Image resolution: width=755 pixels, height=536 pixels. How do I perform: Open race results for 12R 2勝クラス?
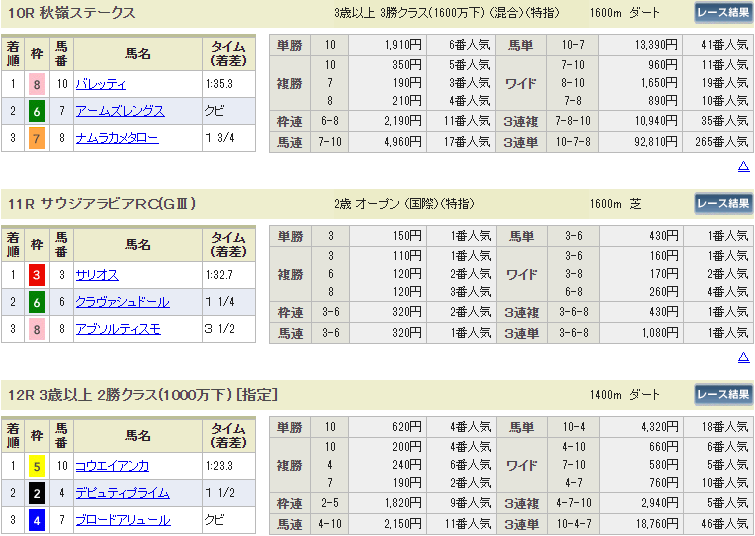723,394
